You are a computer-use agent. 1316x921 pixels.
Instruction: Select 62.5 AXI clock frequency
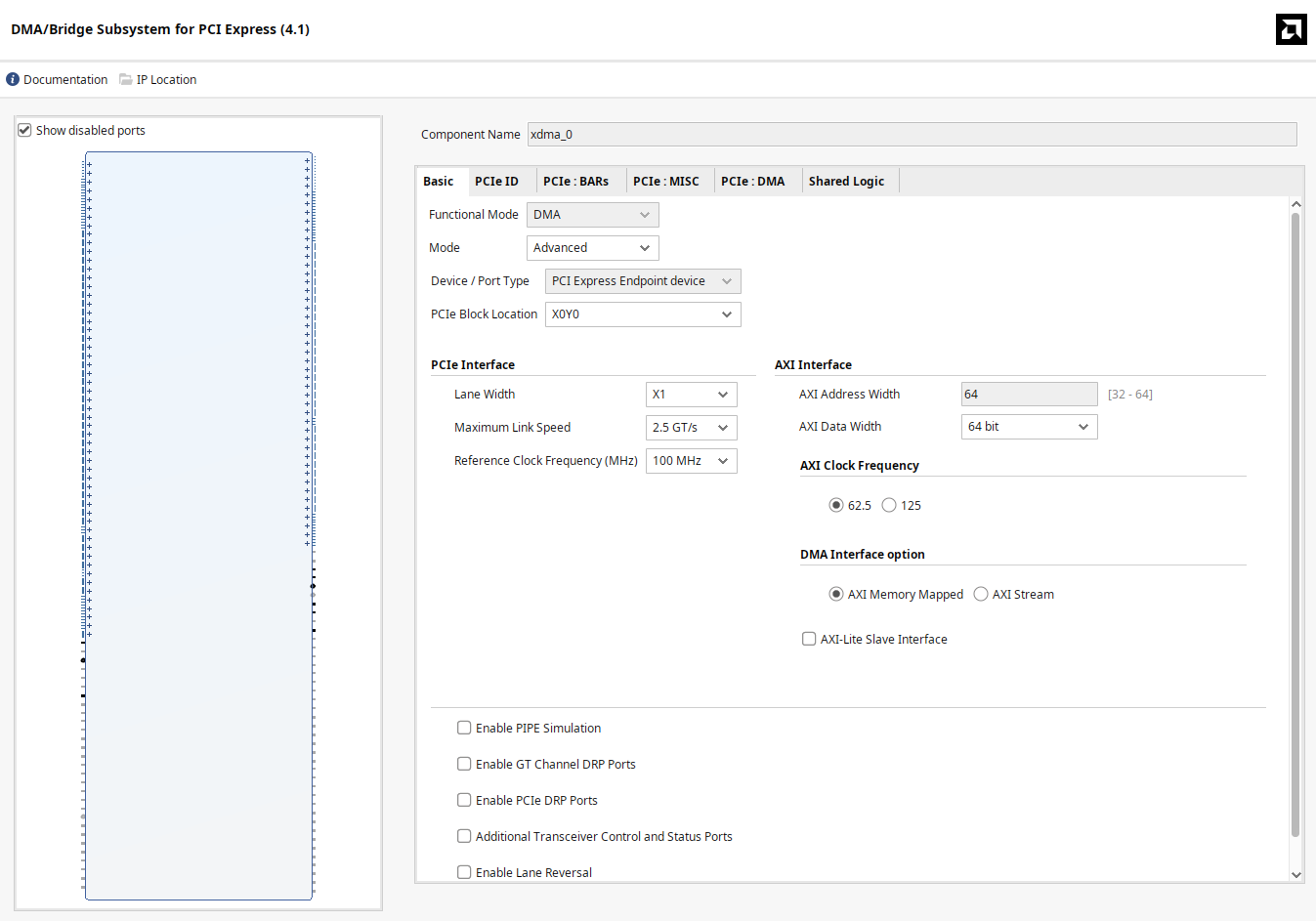tap(836, 505)
